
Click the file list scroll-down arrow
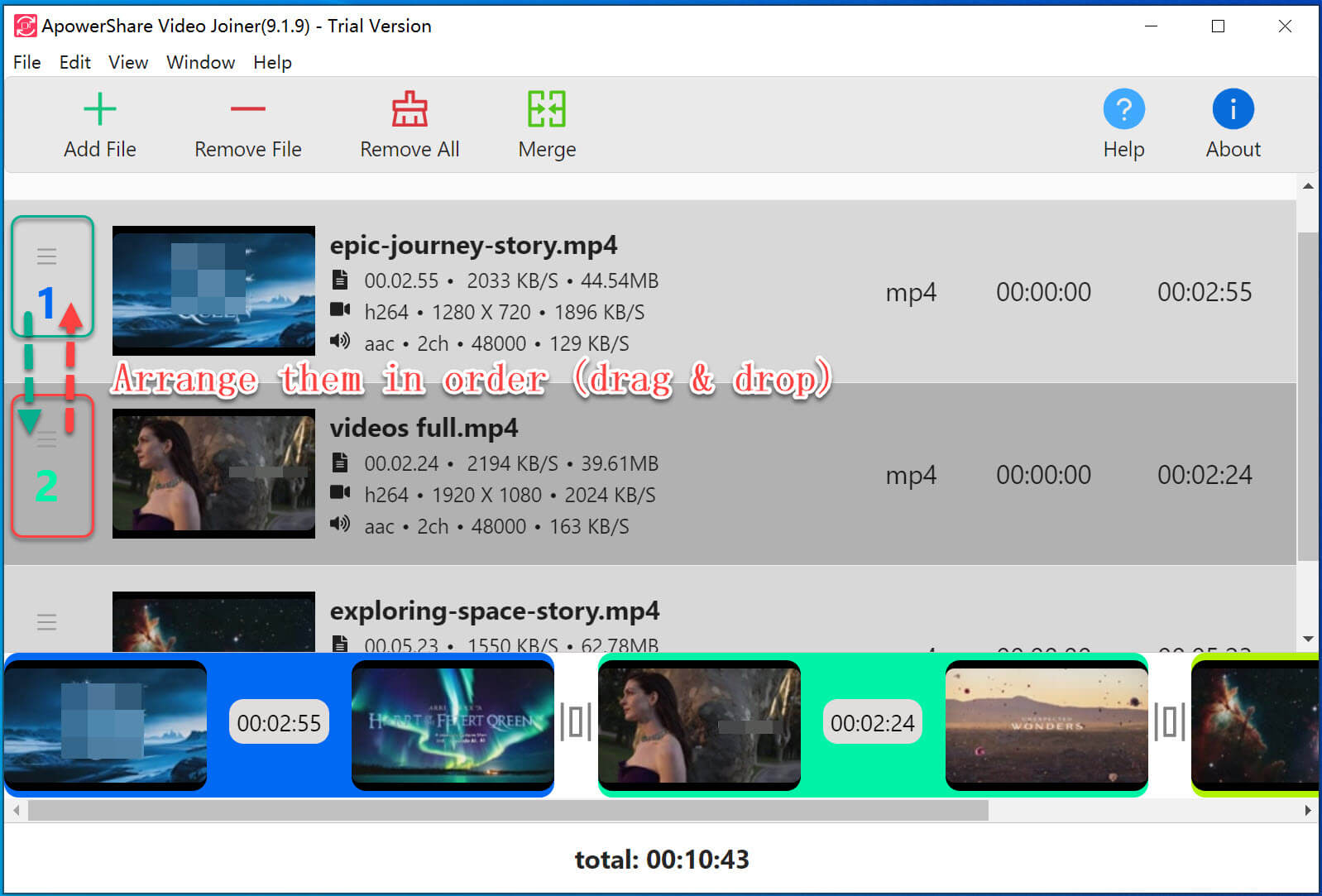tap(1308, 639)
